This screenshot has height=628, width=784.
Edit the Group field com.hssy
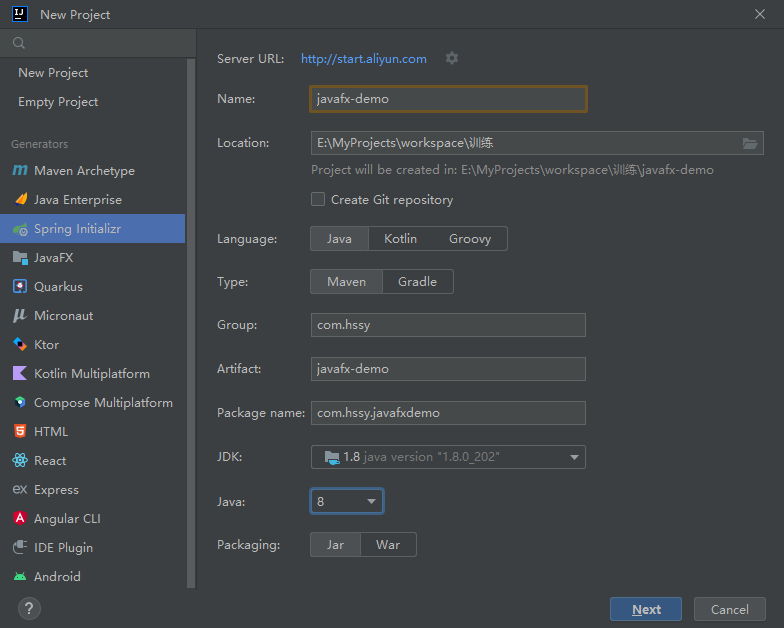(448, 325)
